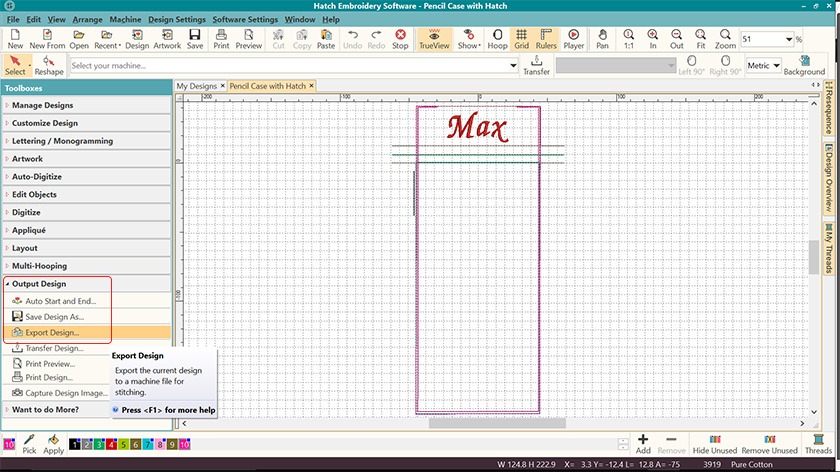
Task: Click the Pick color tool
Action: tap(29, 444)
